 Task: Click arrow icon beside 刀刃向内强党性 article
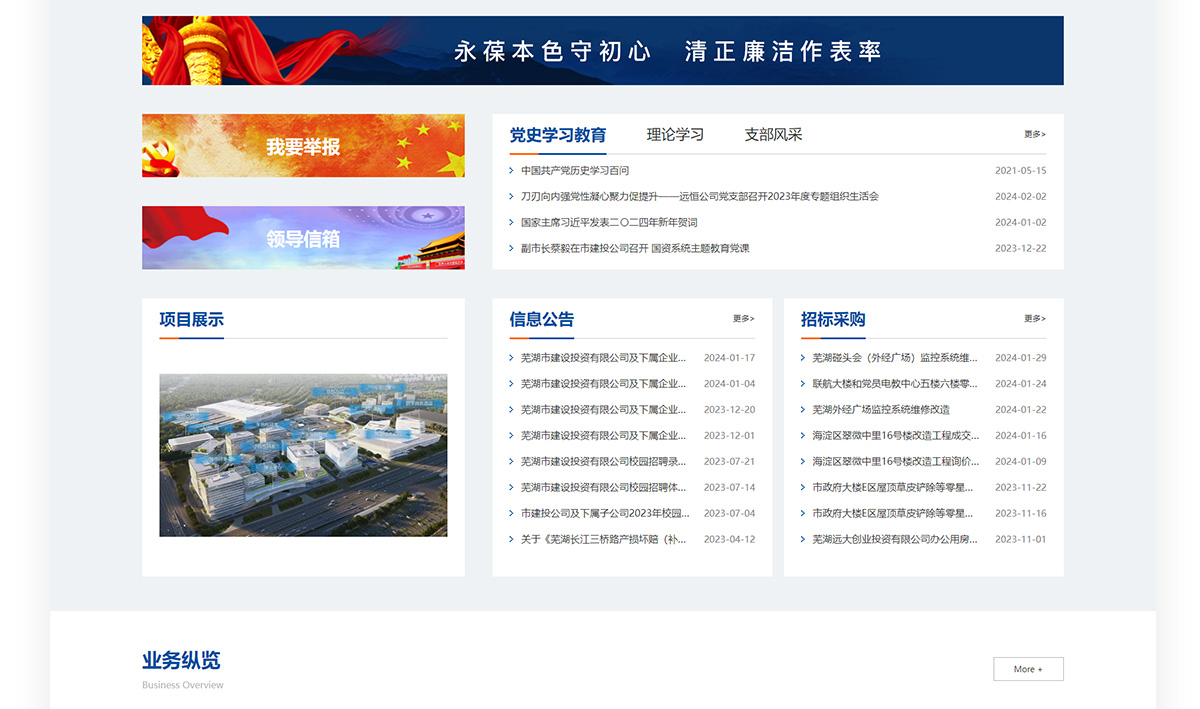click(512, 197)
